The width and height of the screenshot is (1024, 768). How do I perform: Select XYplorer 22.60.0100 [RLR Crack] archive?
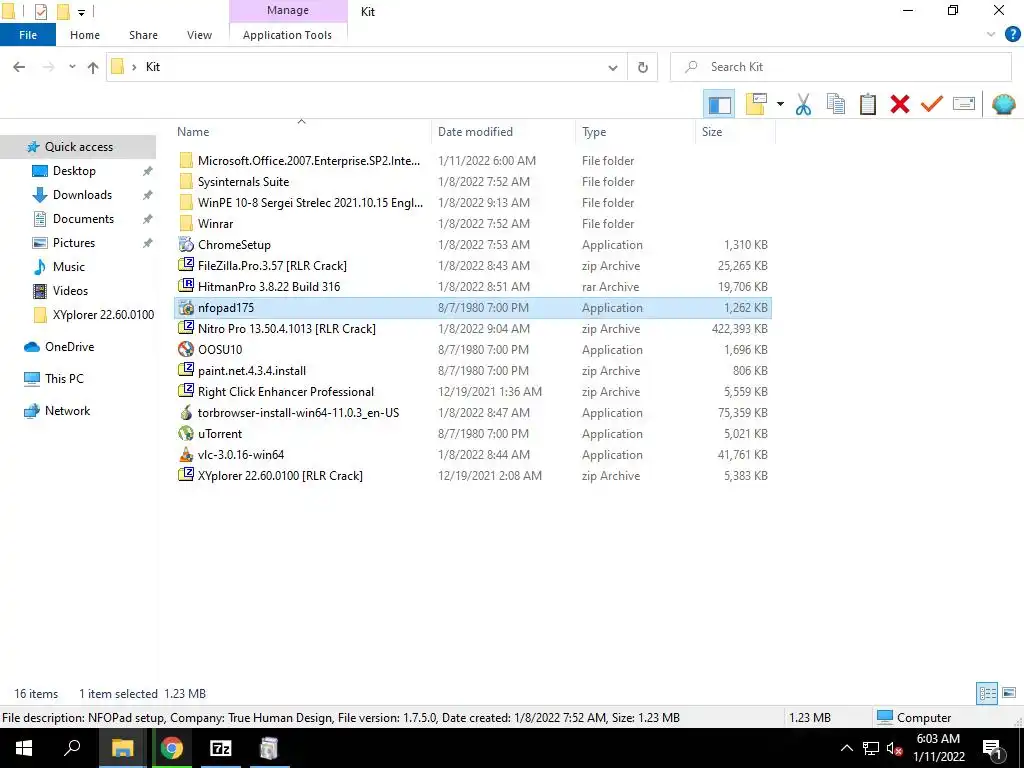[280, 476]
